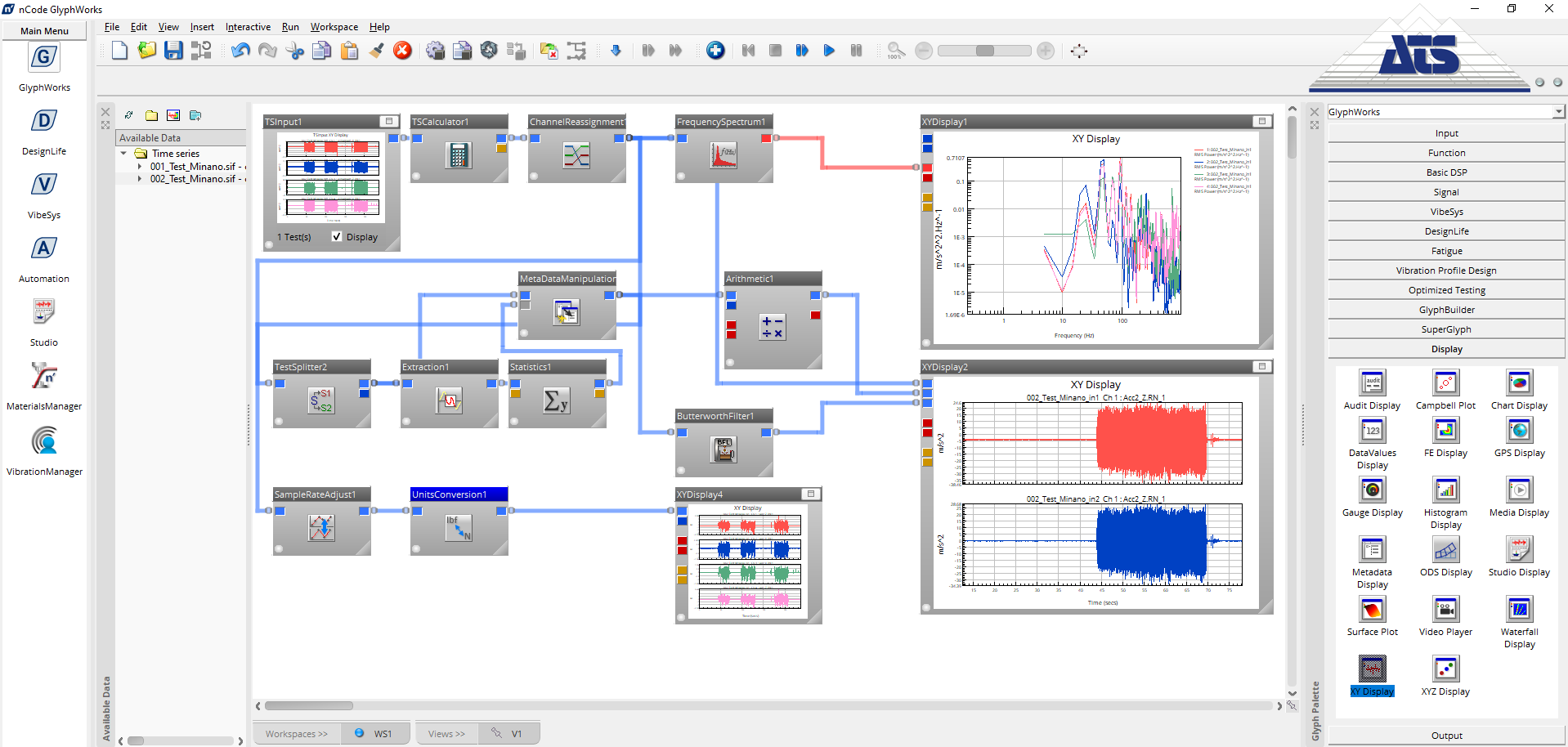Save the process with the floppy disk icon

coord(173,51)
